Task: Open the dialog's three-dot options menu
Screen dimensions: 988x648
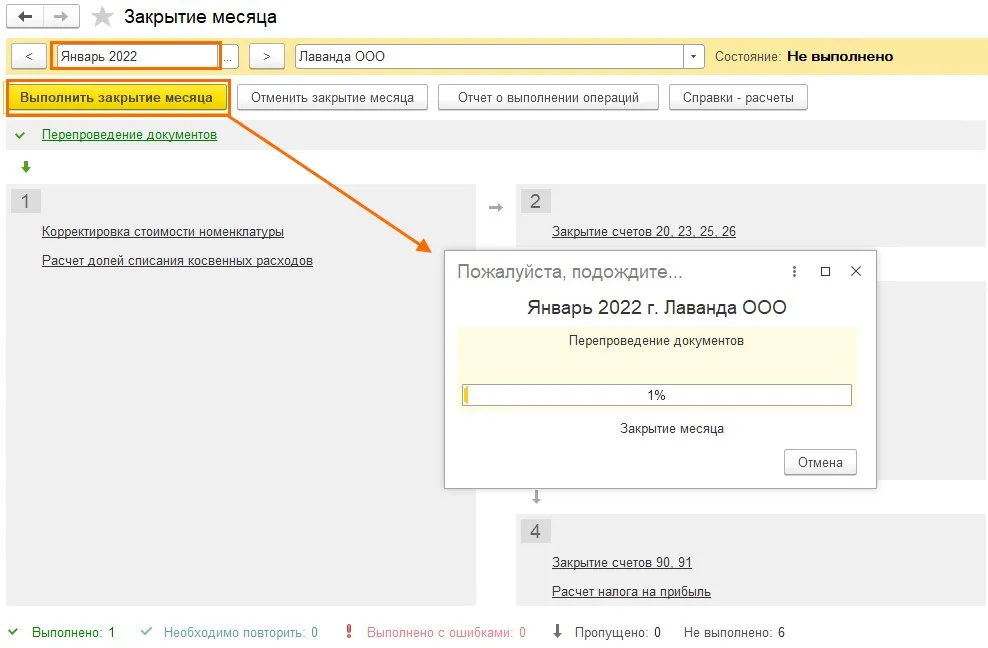Action: (x=794, y=271)
